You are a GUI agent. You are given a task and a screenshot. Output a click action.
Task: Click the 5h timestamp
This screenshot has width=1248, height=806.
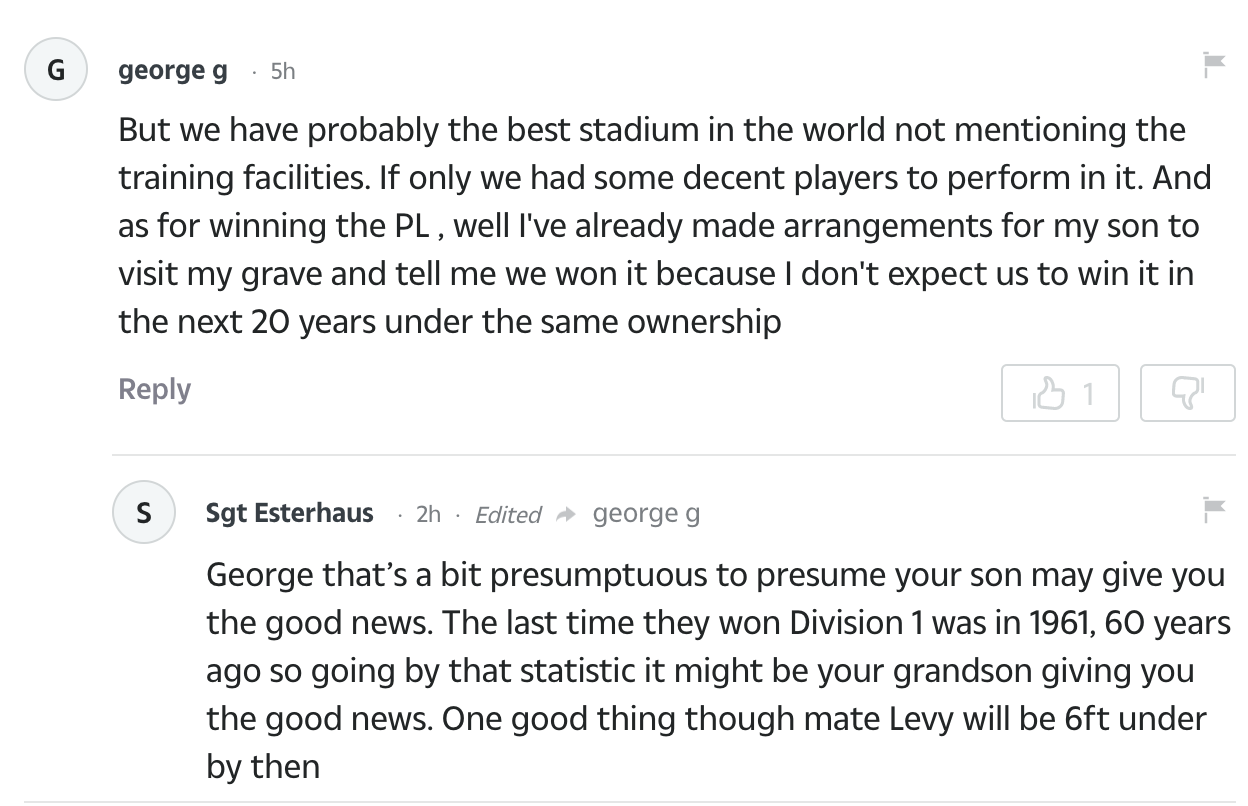click(x=283, y=72)
